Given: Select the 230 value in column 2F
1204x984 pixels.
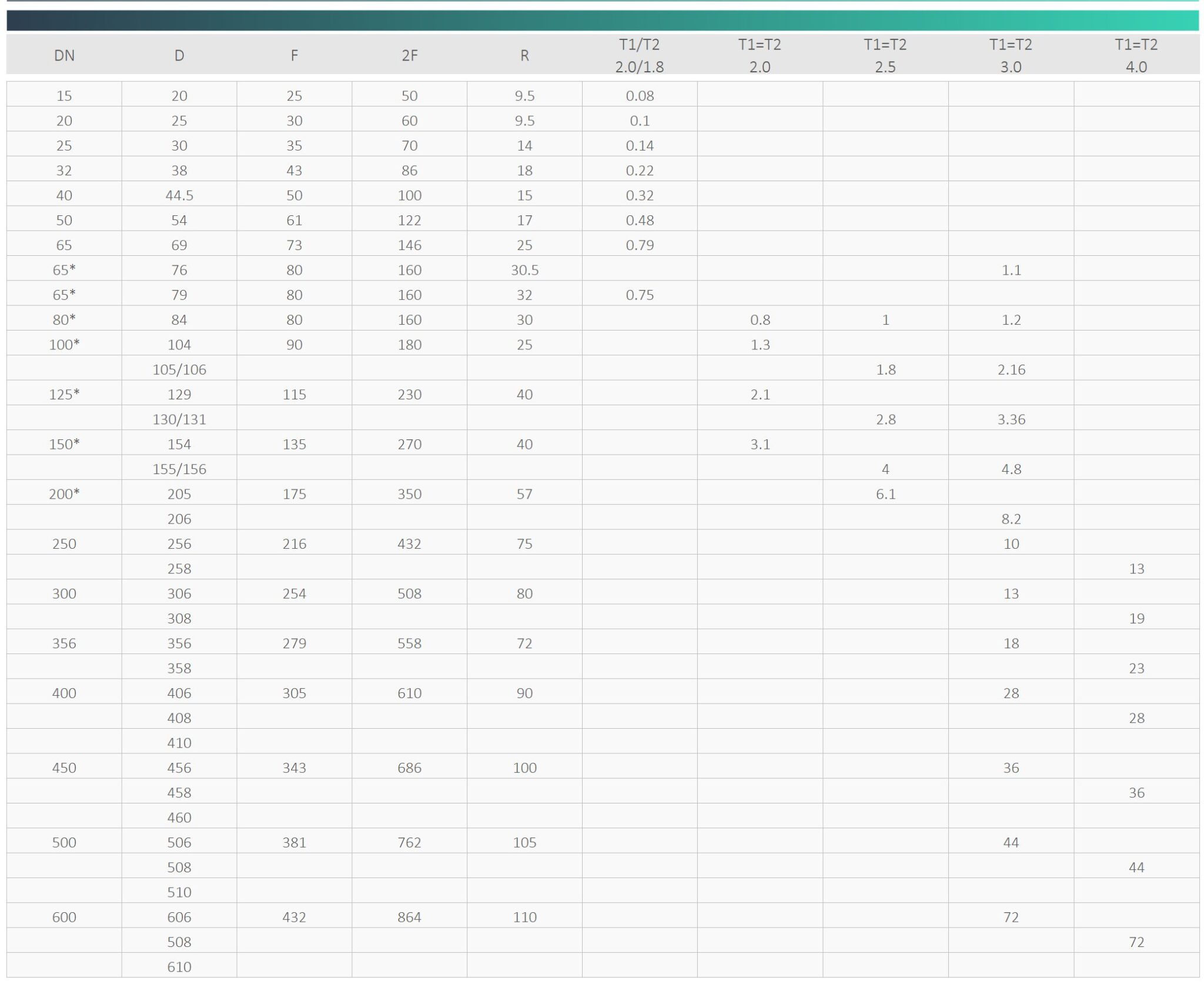Looking at the screenshot, I should pos(409,394).
